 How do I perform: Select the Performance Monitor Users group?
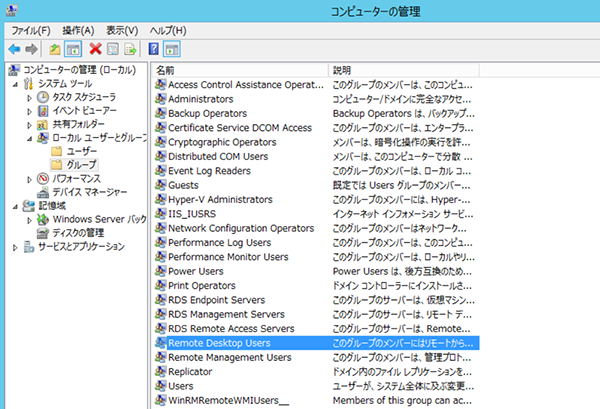[228, 257]
